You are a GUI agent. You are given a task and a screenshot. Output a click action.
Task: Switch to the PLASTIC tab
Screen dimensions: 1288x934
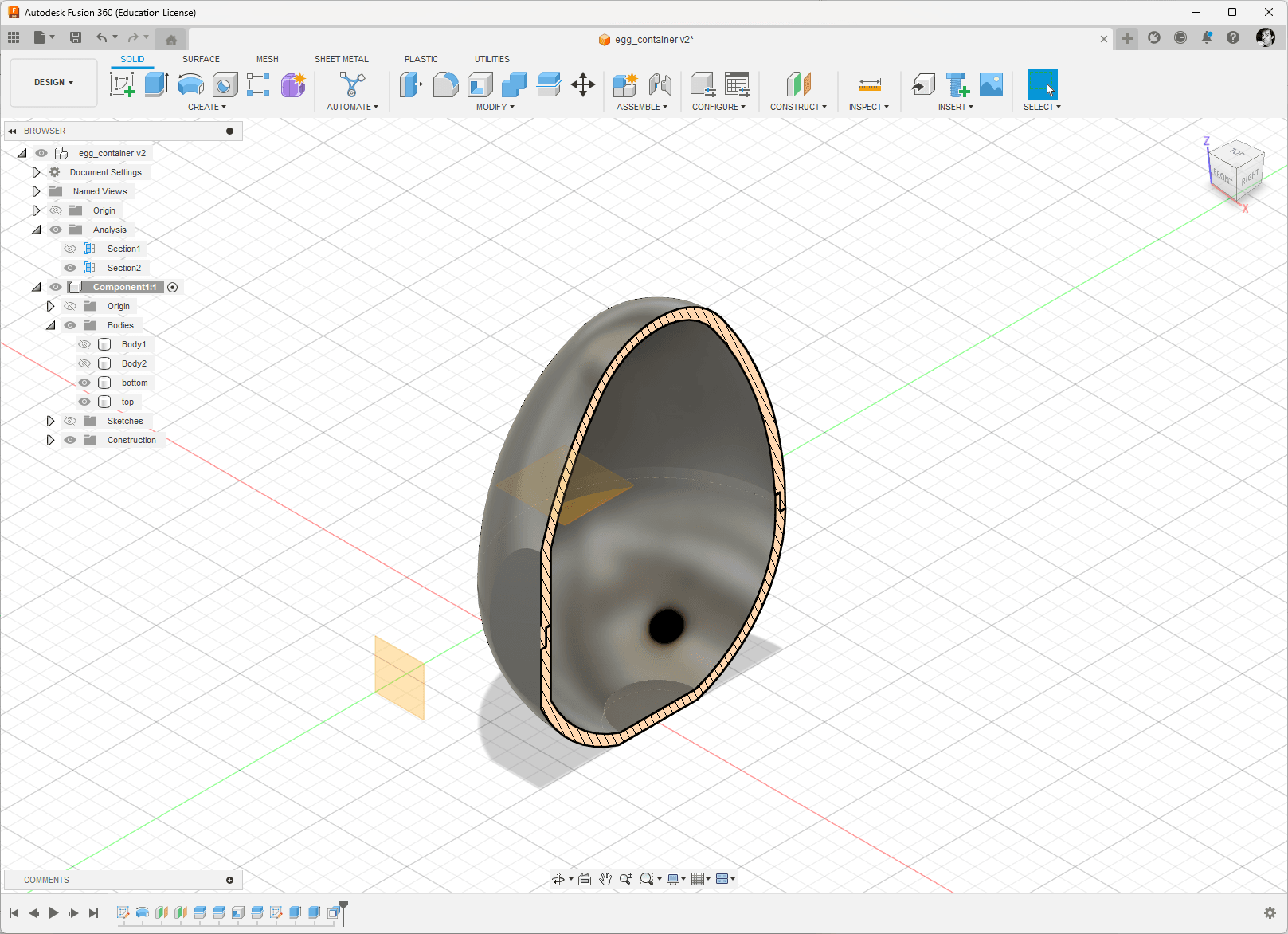(x=421, y=59)
